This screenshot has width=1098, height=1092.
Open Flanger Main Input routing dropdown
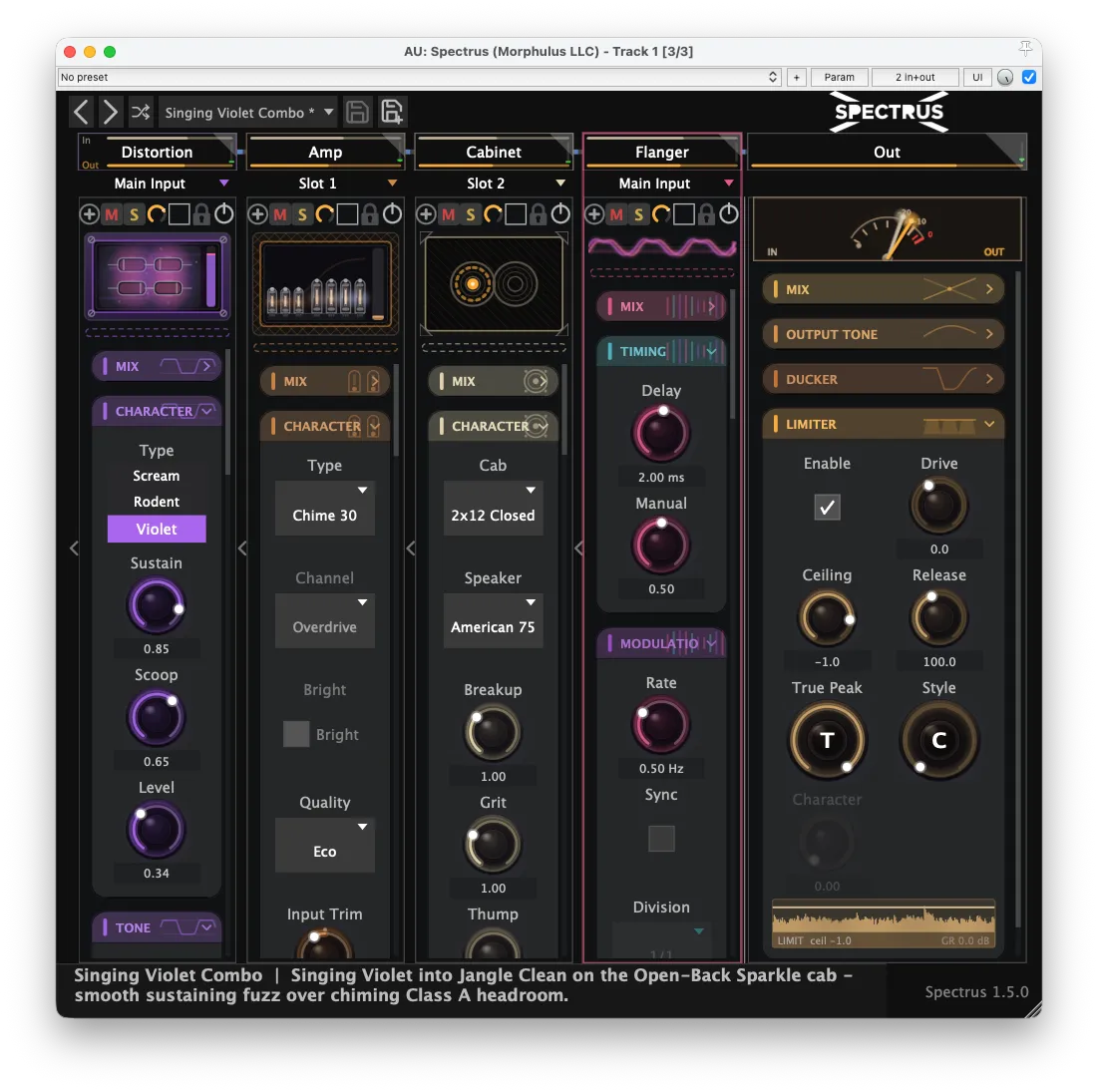pos(662,183)
